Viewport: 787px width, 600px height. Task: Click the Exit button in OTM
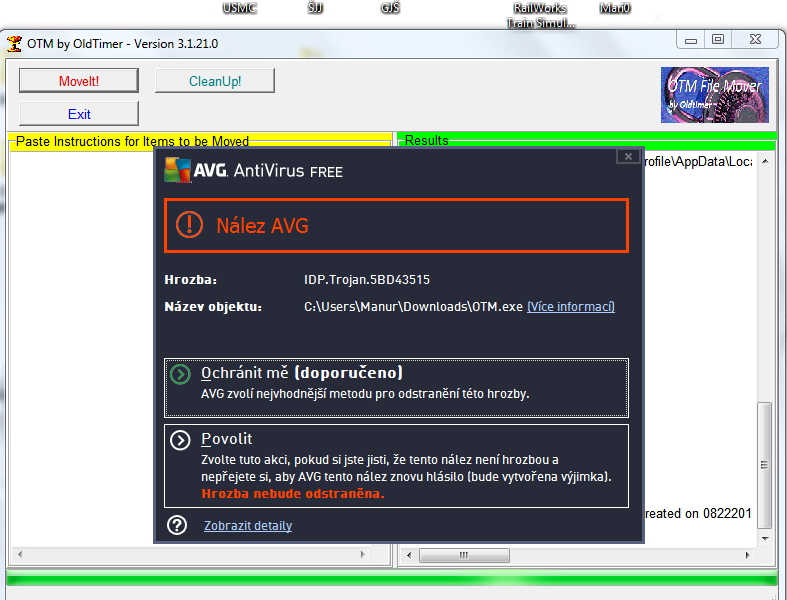click(79, 114)
